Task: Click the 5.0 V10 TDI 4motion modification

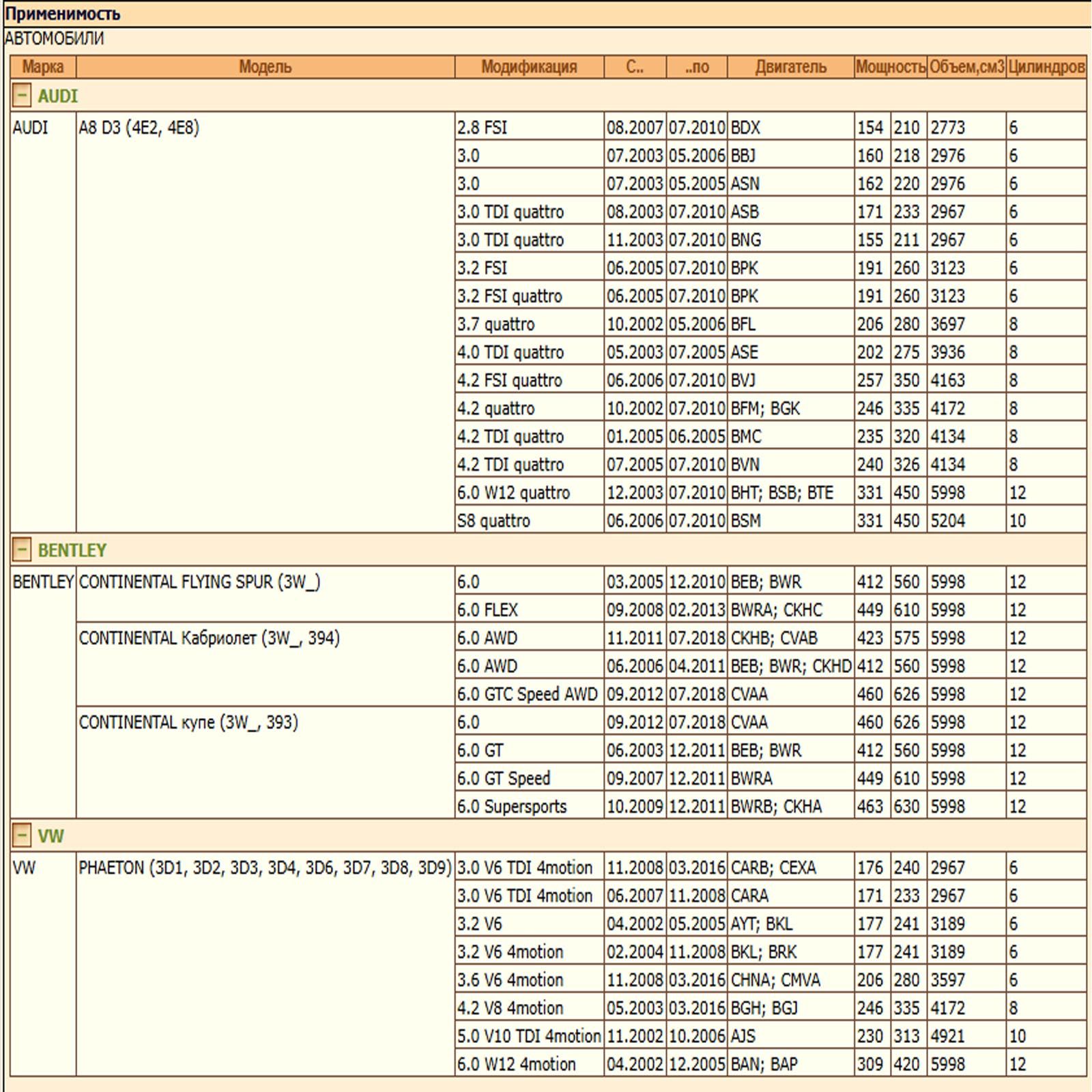Action: 529,1036
